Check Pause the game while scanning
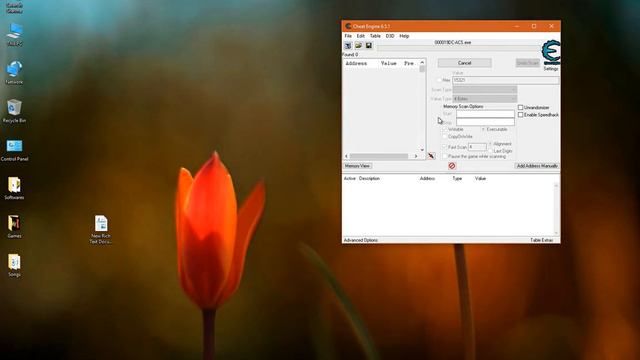Screen dimensions: 640x360 click(445, 156)
